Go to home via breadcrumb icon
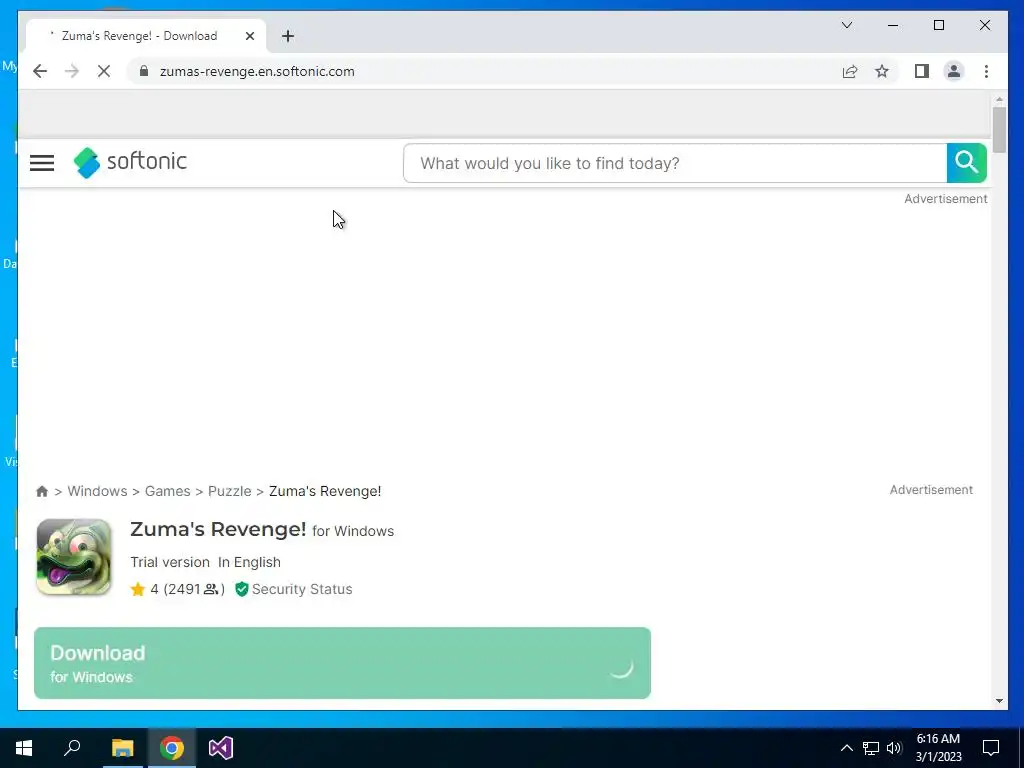This screenshot has width=1024, height=768. [42, 491]
